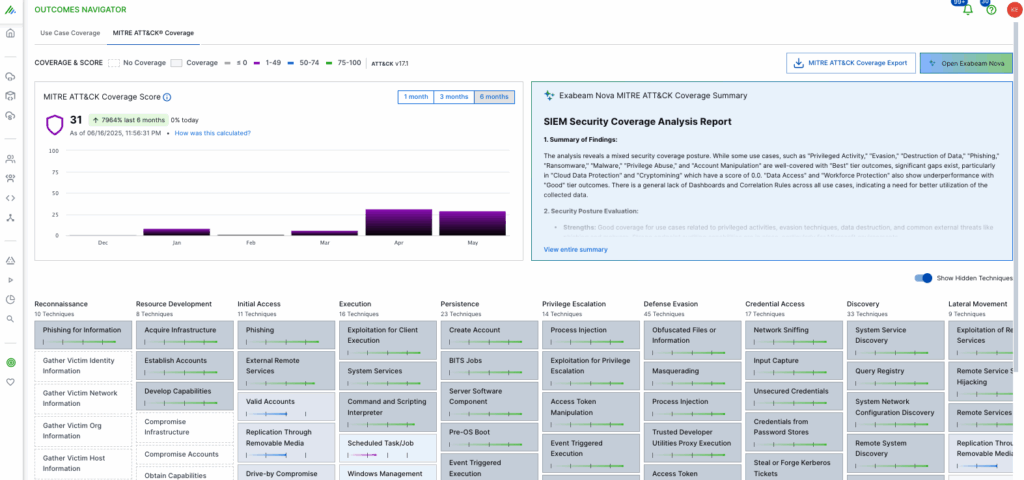1024x480 pixels.
Task: Open the Create Account technique card
Action: [489, 334]
